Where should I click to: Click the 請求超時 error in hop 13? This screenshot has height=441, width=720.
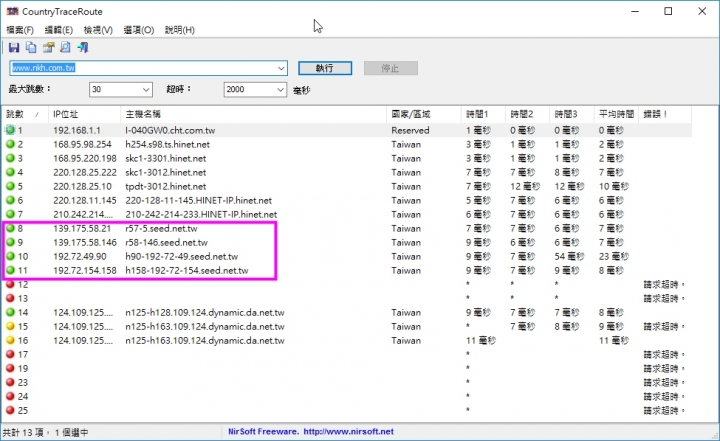tap(664, 298)
